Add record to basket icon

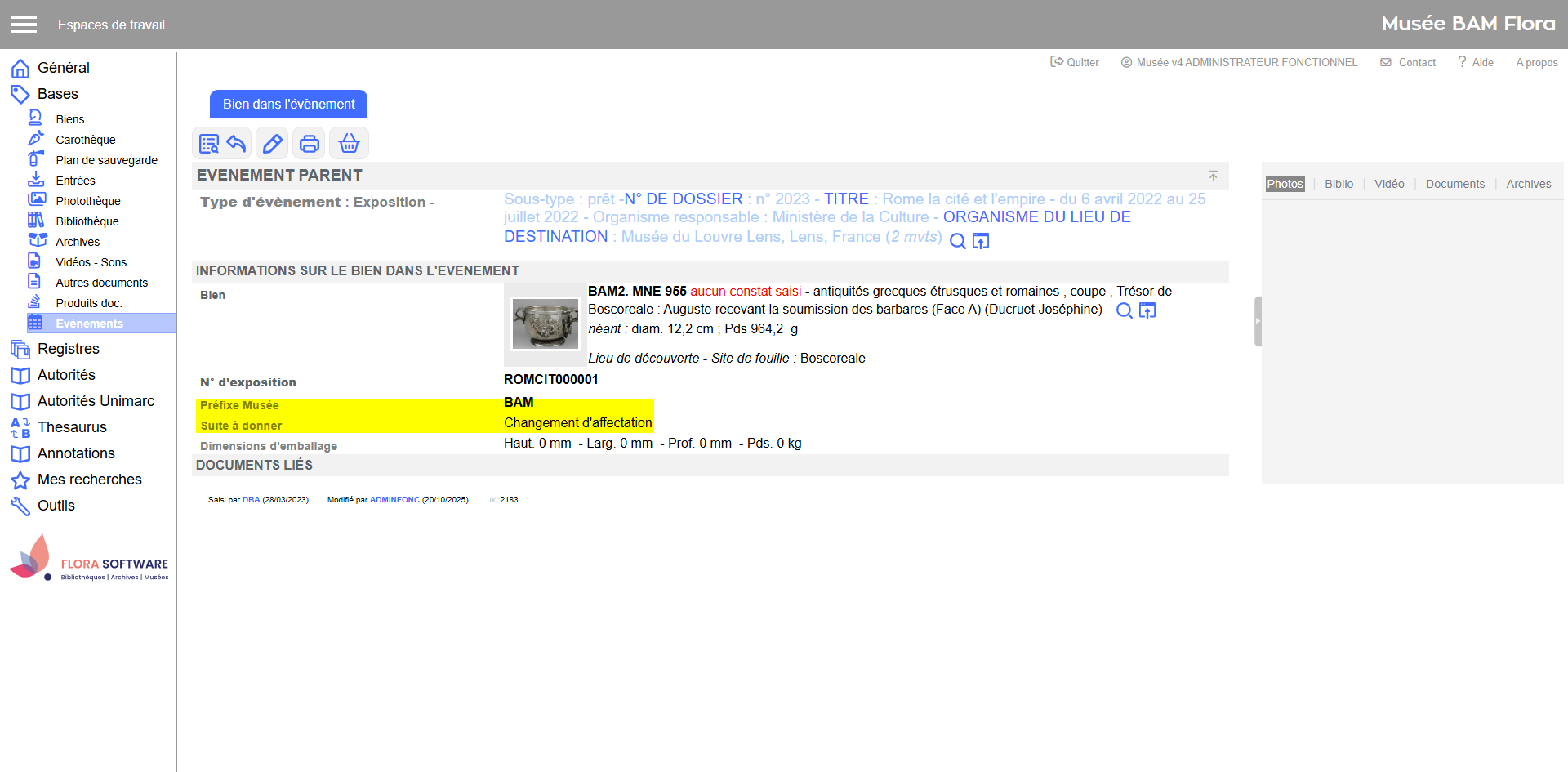tap(349, 144)
